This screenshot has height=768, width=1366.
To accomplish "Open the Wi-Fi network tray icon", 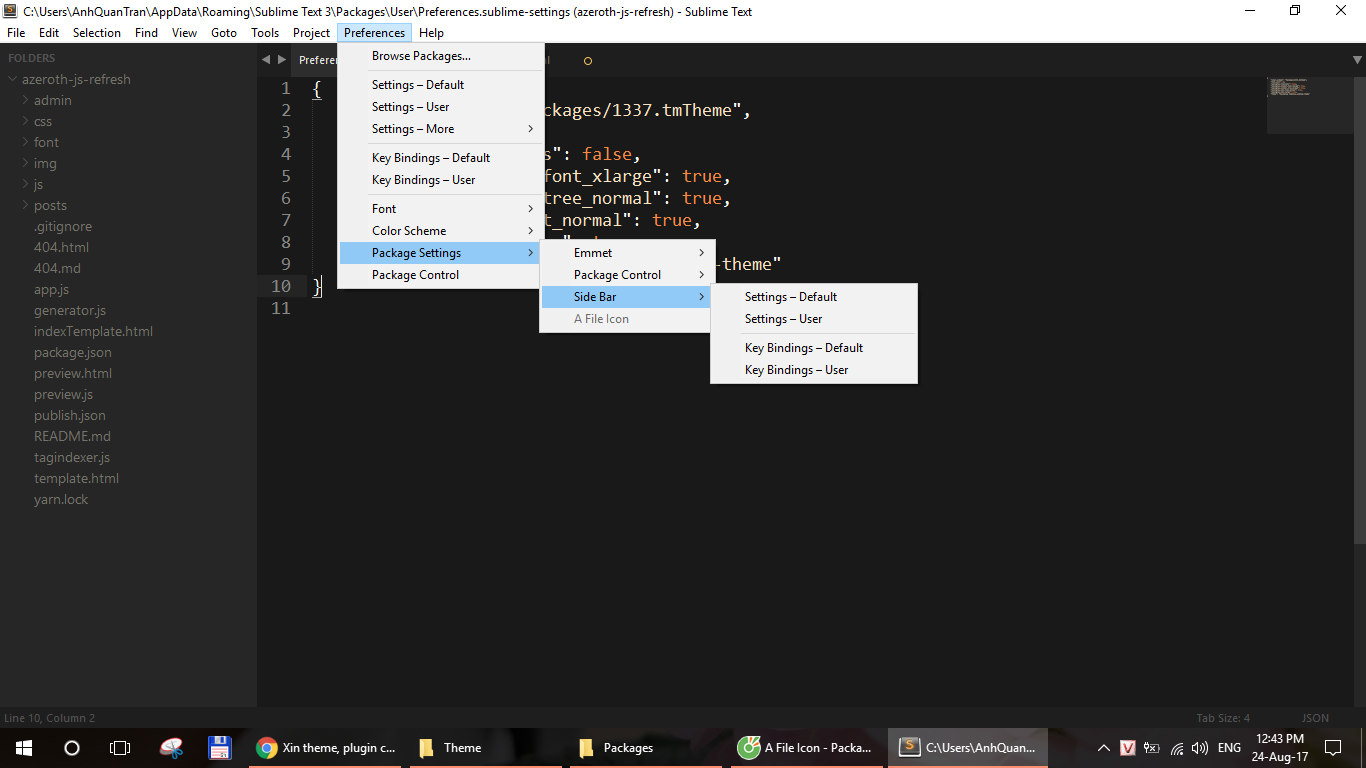I will click(x=1177, y=747).
